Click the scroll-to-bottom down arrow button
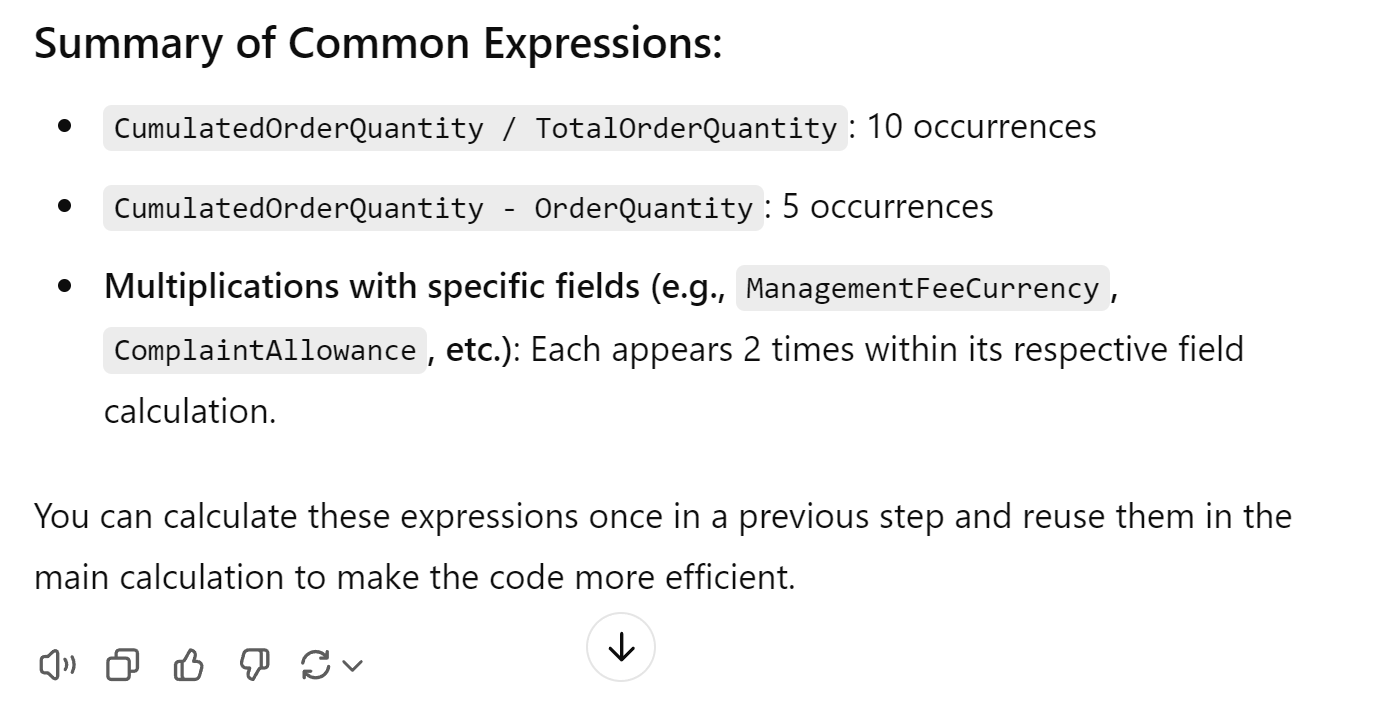The image size is (1381, 713). pos(621,647)
